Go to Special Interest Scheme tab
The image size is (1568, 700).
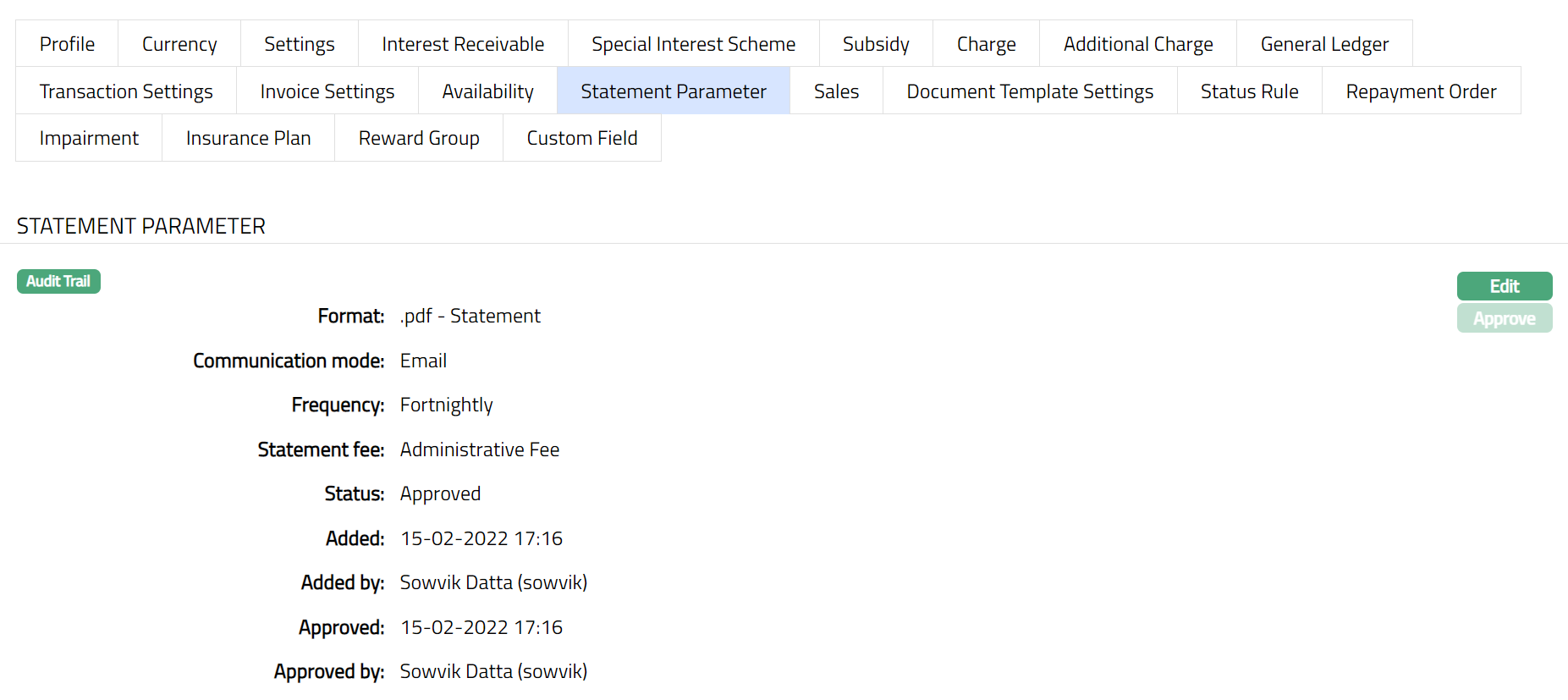pyautogui.click(x=693, y=44)
